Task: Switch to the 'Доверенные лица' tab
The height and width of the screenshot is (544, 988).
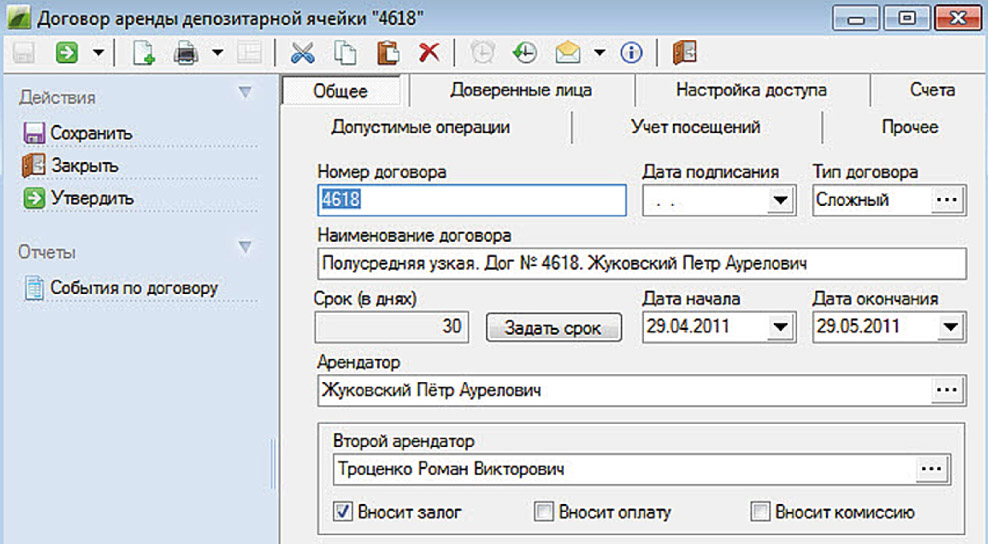Action: pos(520,90)
